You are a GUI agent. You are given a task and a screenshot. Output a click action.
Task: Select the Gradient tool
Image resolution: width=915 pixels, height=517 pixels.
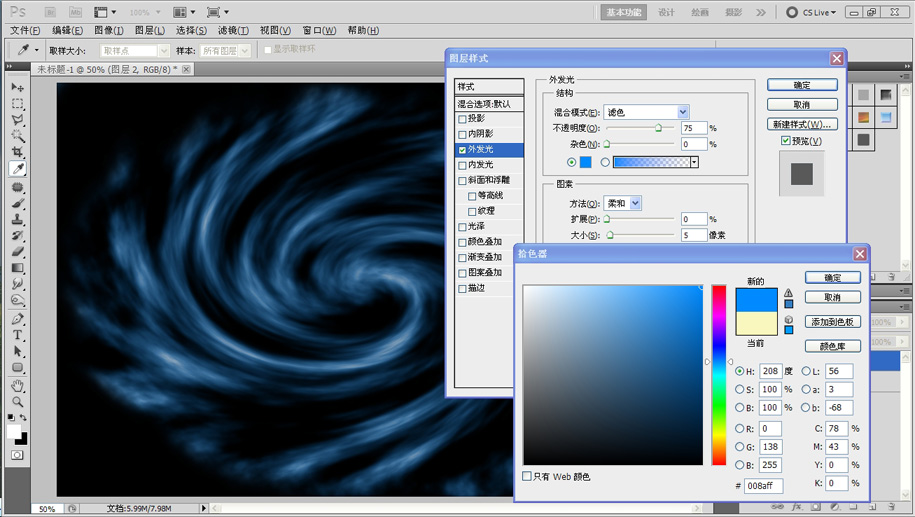click(x=18, y=268)
